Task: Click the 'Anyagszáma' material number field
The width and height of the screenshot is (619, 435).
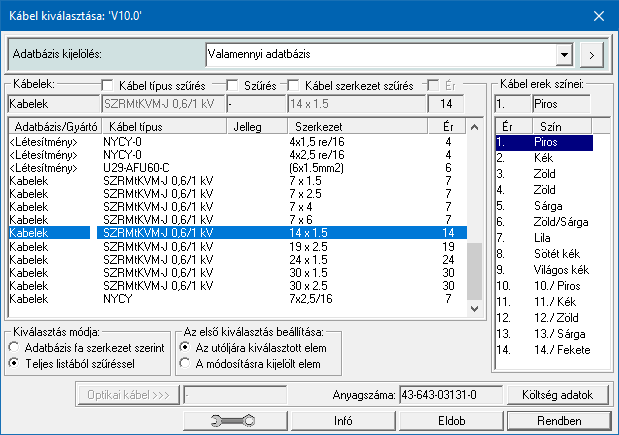Action: tap(449, 394)
